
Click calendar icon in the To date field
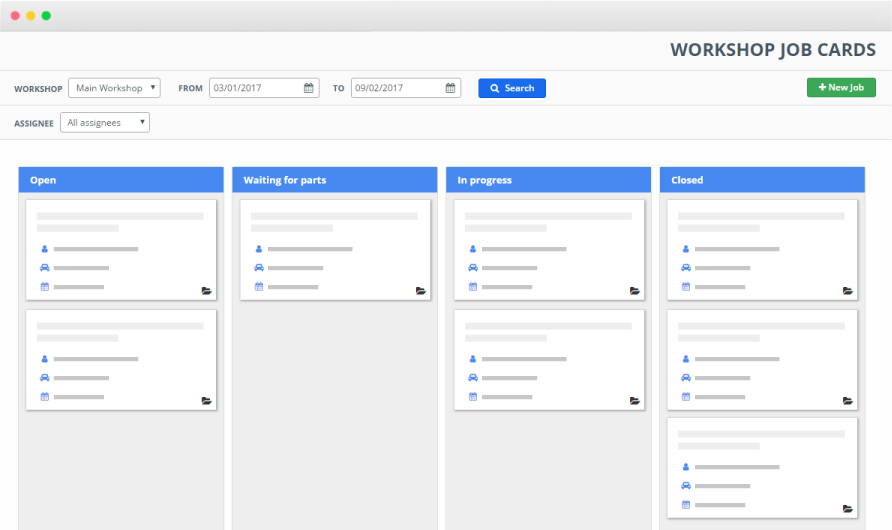point(451,88)
